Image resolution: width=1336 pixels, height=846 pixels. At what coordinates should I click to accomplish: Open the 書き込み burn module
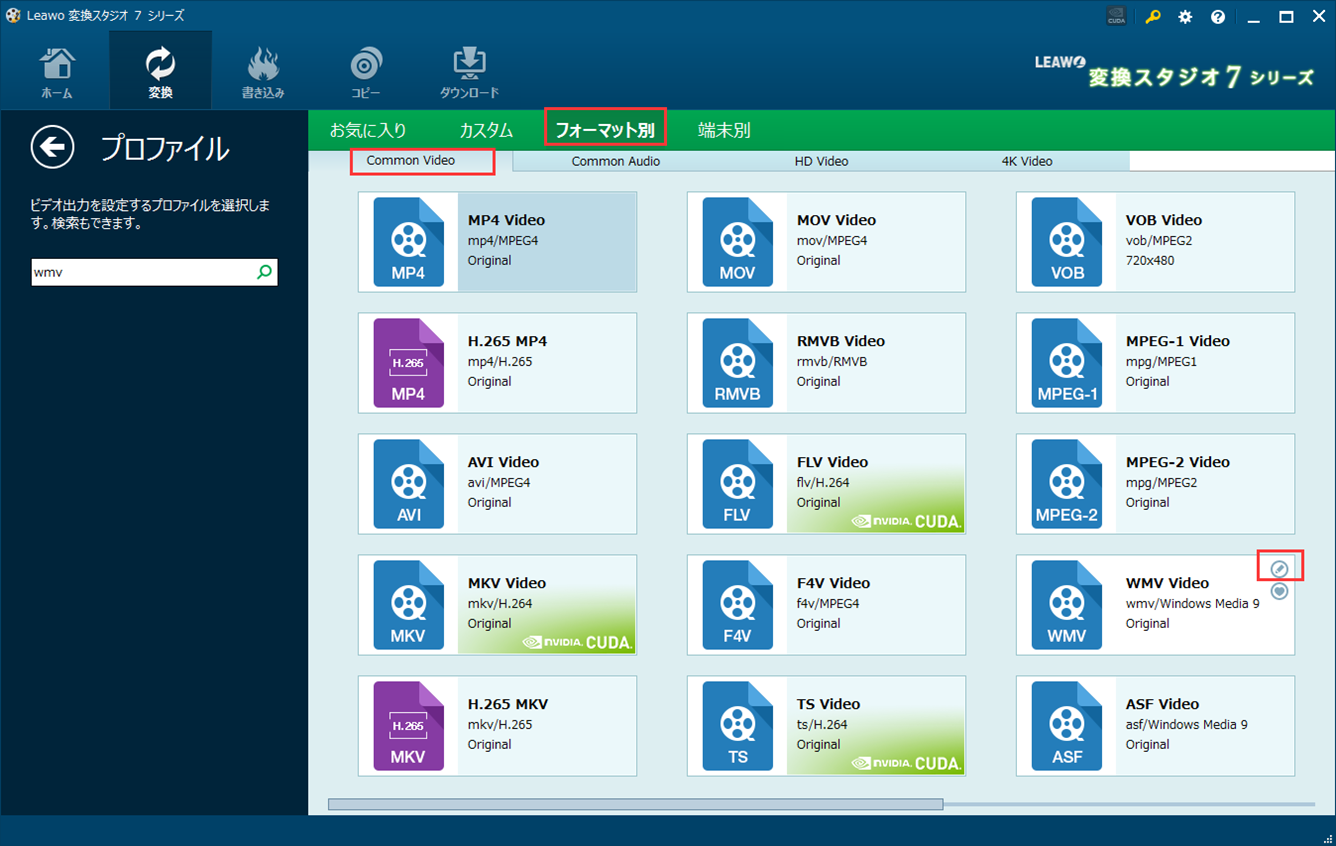tap(263, 72)
